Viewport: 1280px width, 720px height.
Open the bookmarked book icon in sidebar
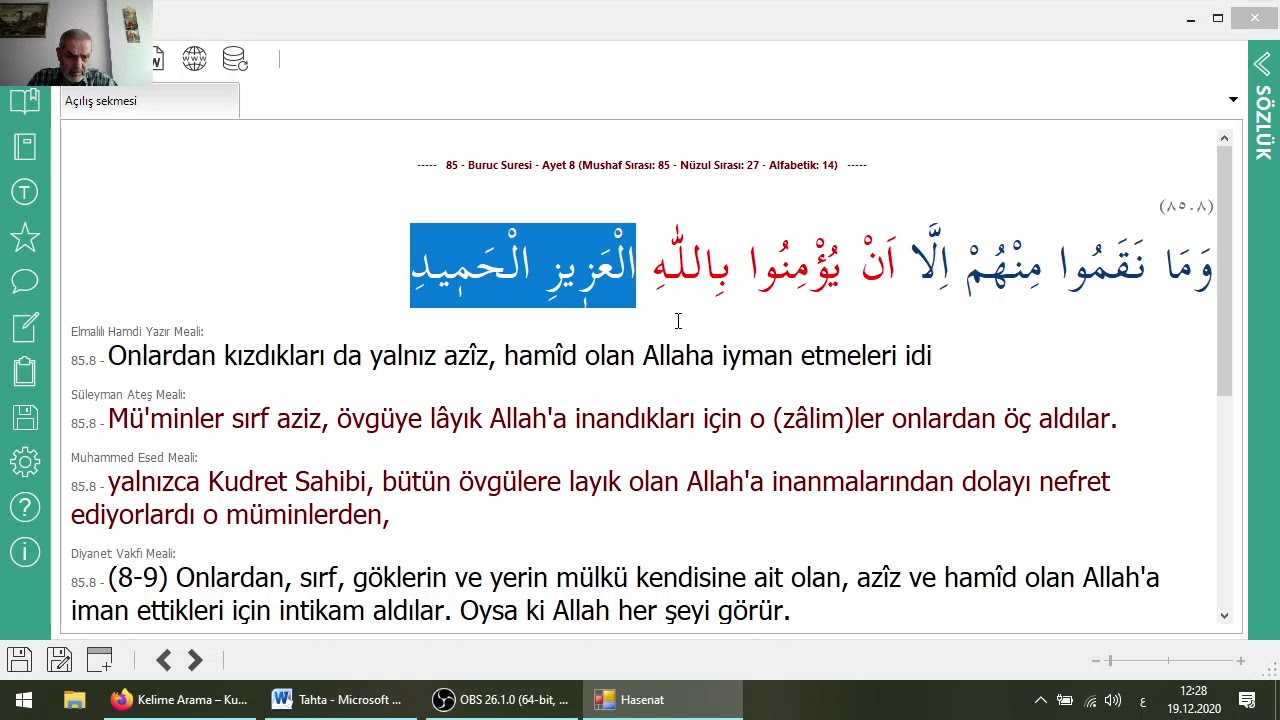pyautogui.click(x=24, y=101)
